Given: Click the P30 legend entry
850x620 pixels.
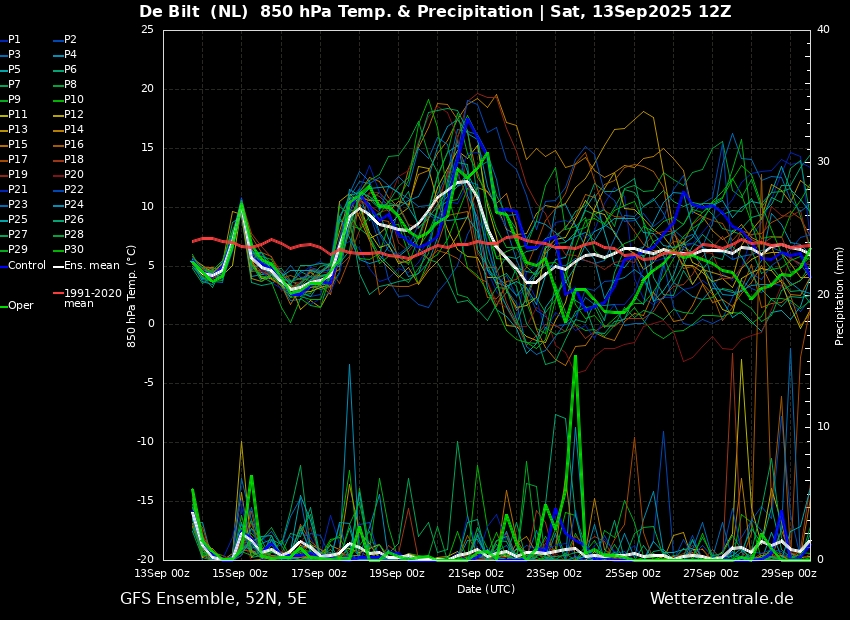Looking at the screenshot, I should tap(68, 249).
